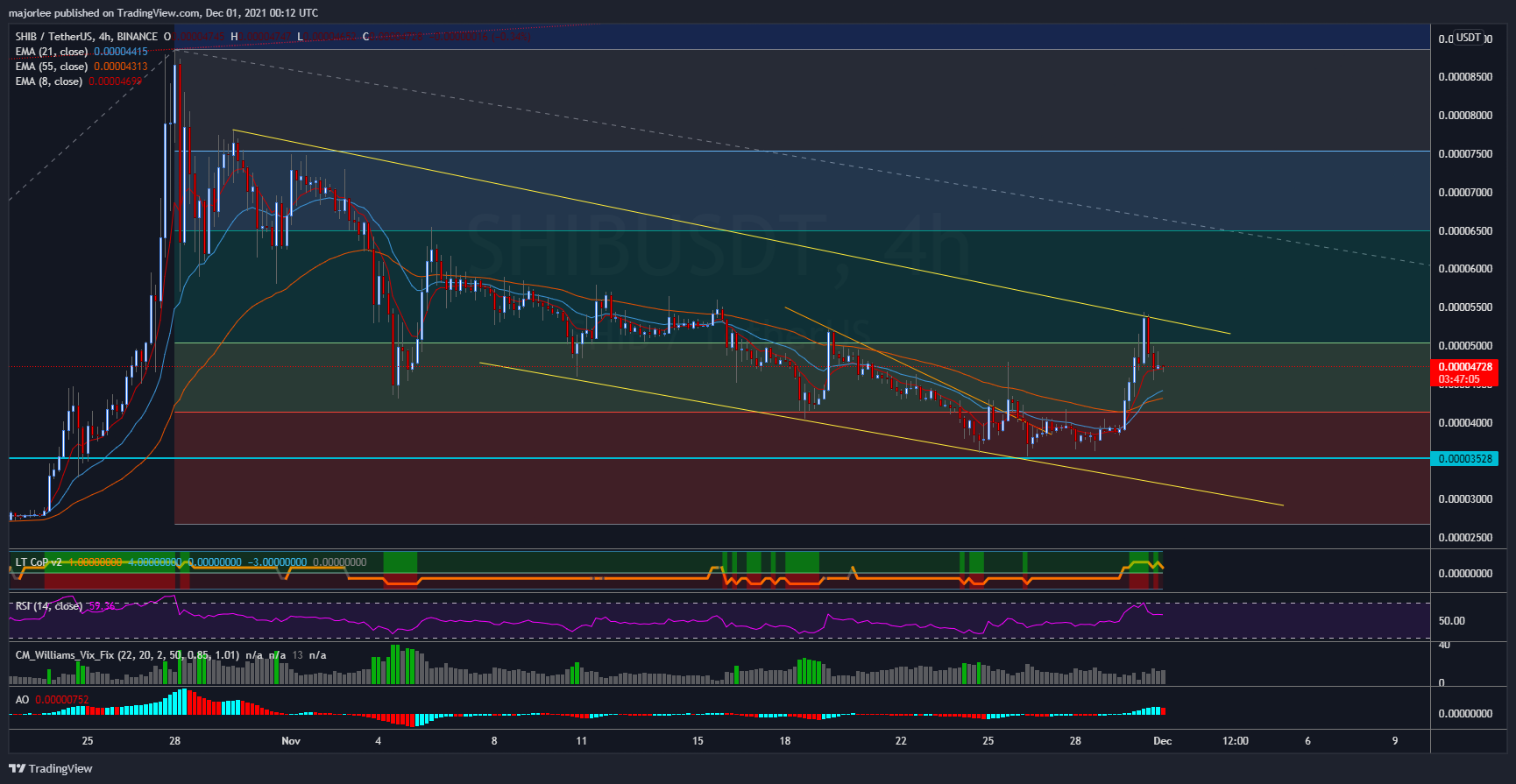Click the red current price label 0.00004728
This screenshot has height=784, width=1516.
[x=1463, y=367]
